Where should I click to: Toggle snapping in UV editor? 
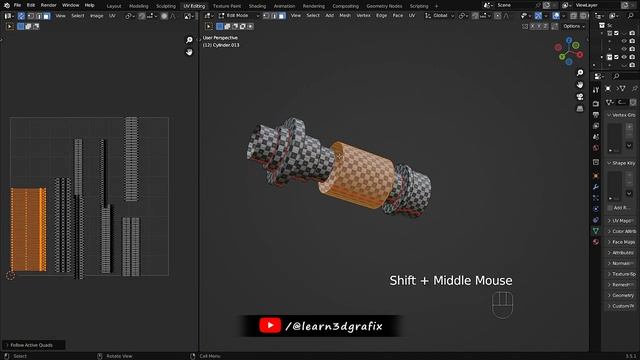pyautogui.click(x=142, y=16)
